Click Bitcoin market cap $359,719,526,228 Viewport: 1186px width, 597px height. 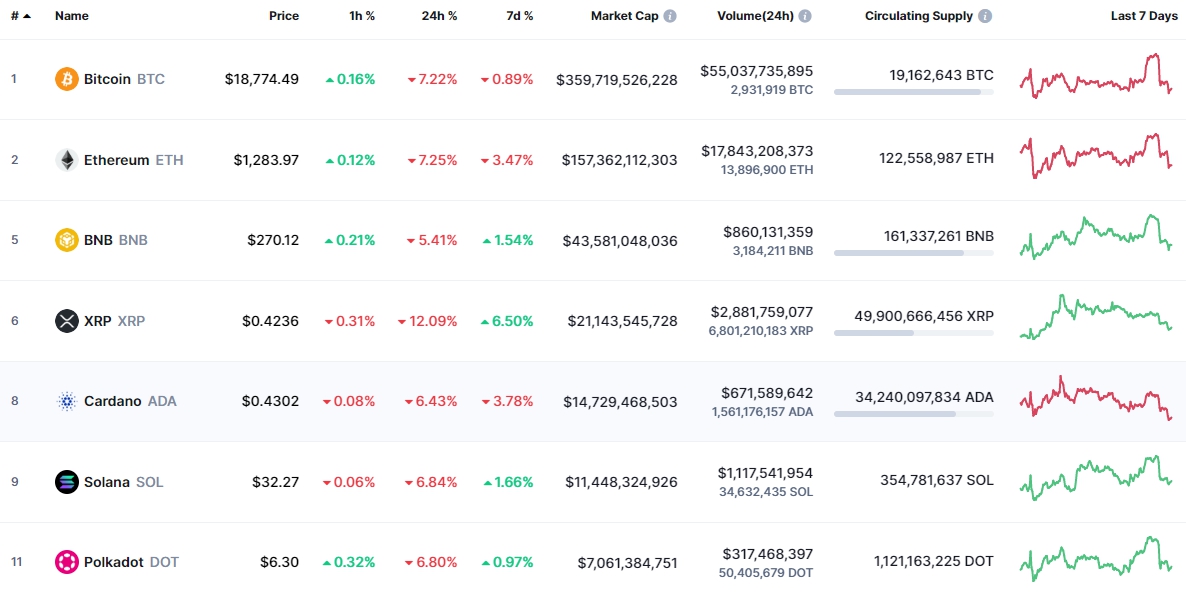point(616,79)
